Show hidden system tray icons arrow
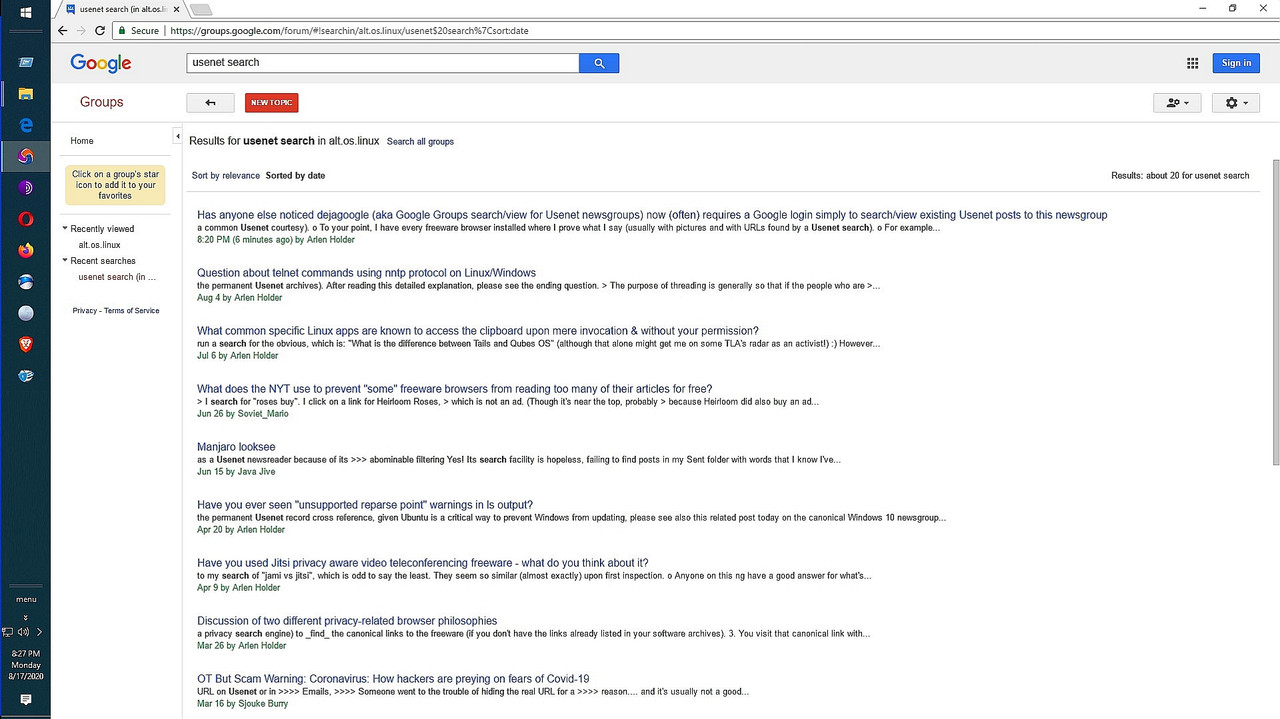 (x=39, y=632)
